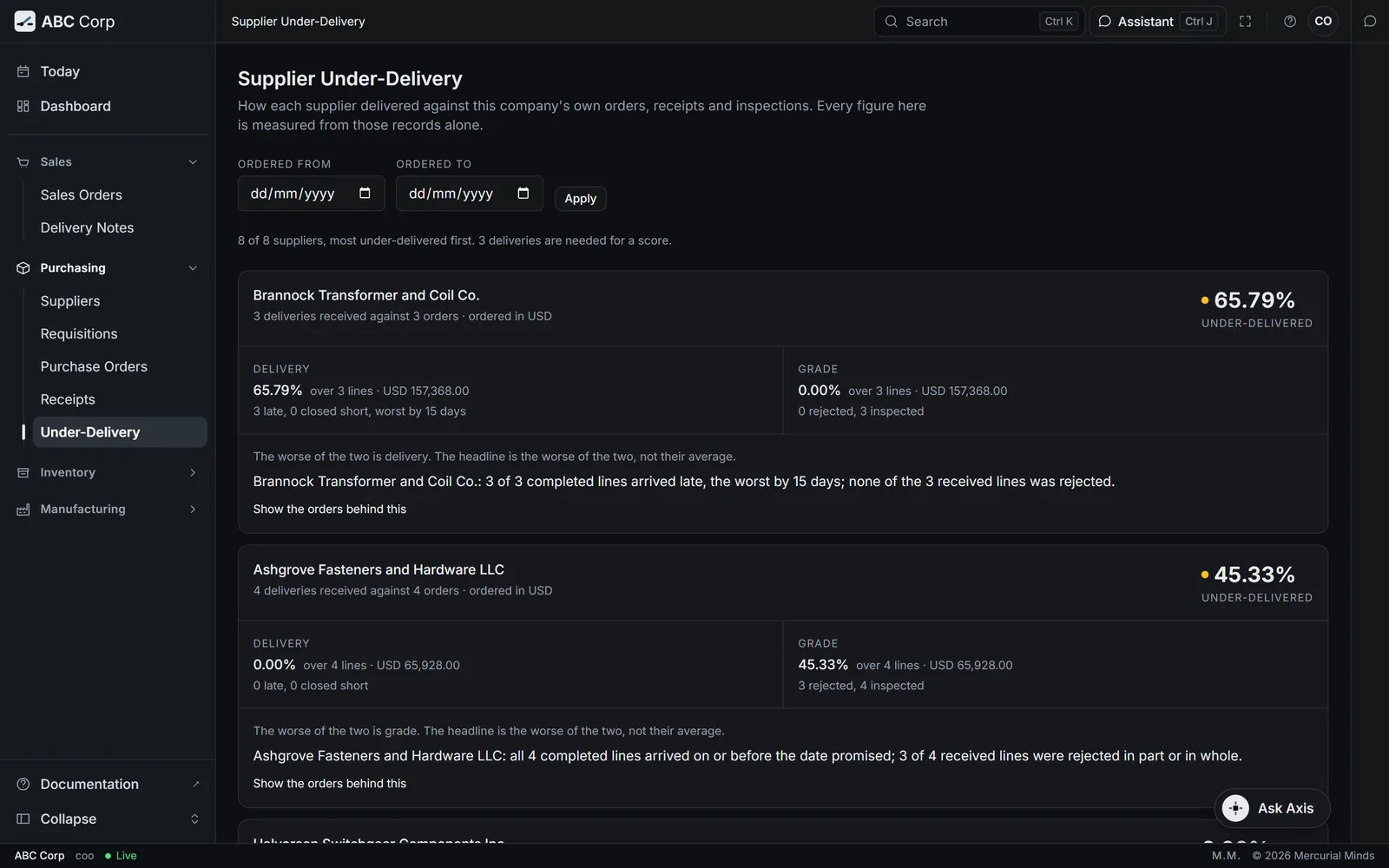Go to Receipts
Viewport: 1389px width, 868px height.
click(x=120, y=400)
